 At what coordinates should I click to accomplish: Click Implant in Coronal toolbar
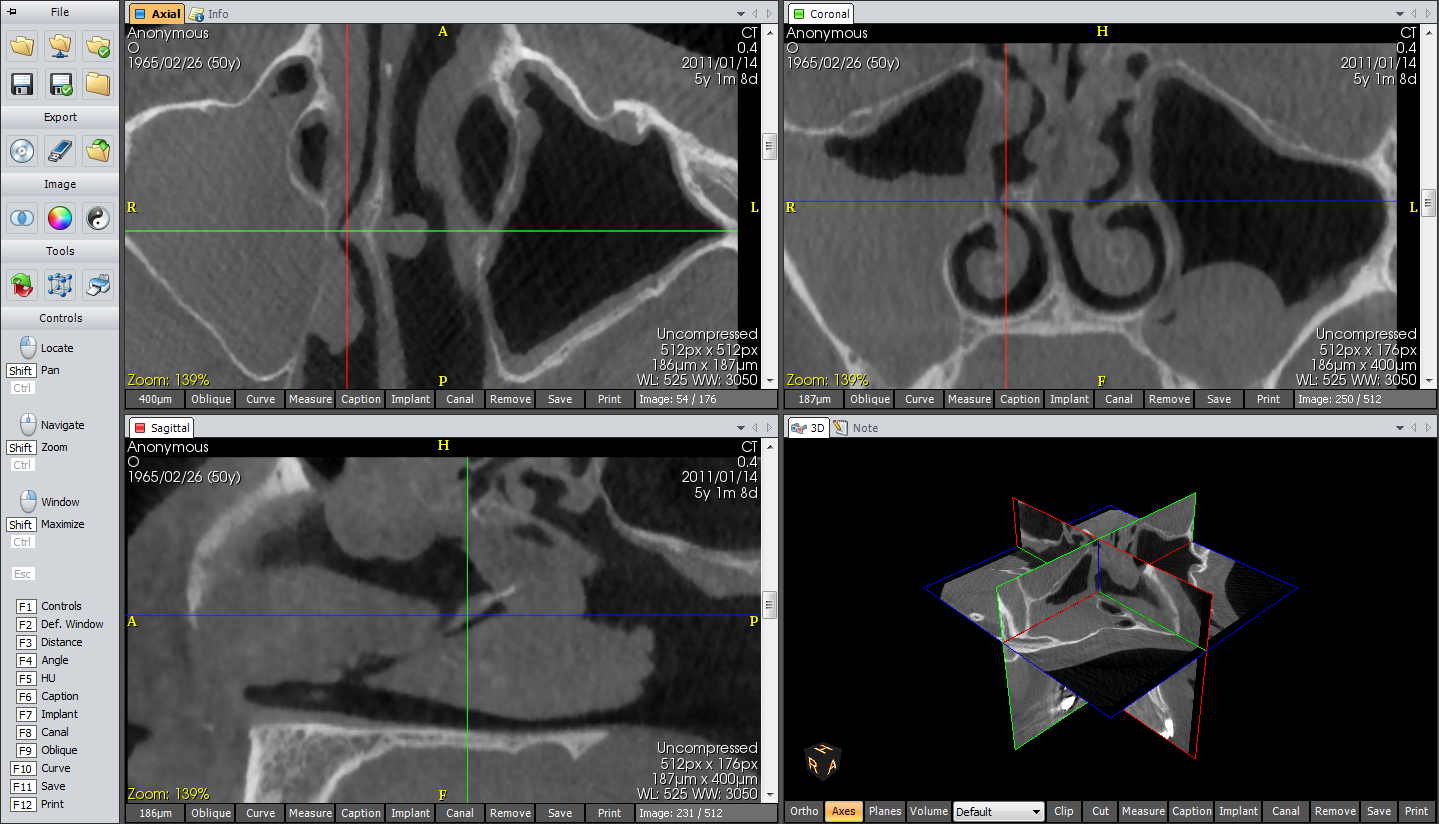tap(1069, 399)
